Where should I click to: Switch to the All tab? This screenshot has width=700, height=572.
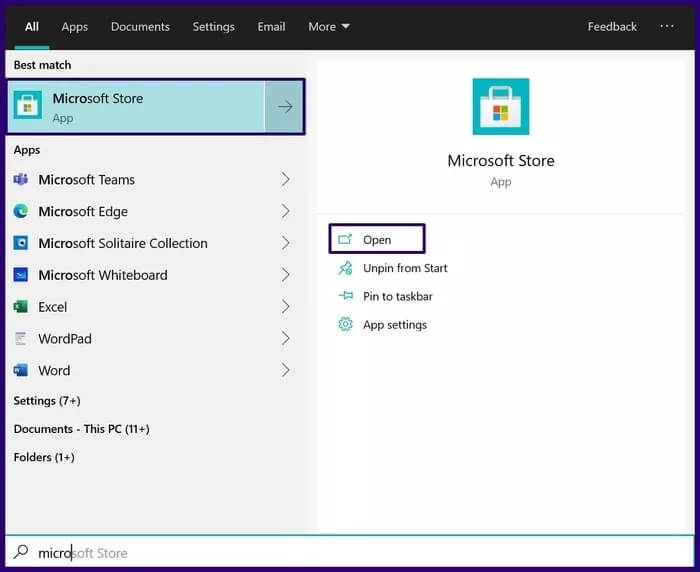point(32,27)
